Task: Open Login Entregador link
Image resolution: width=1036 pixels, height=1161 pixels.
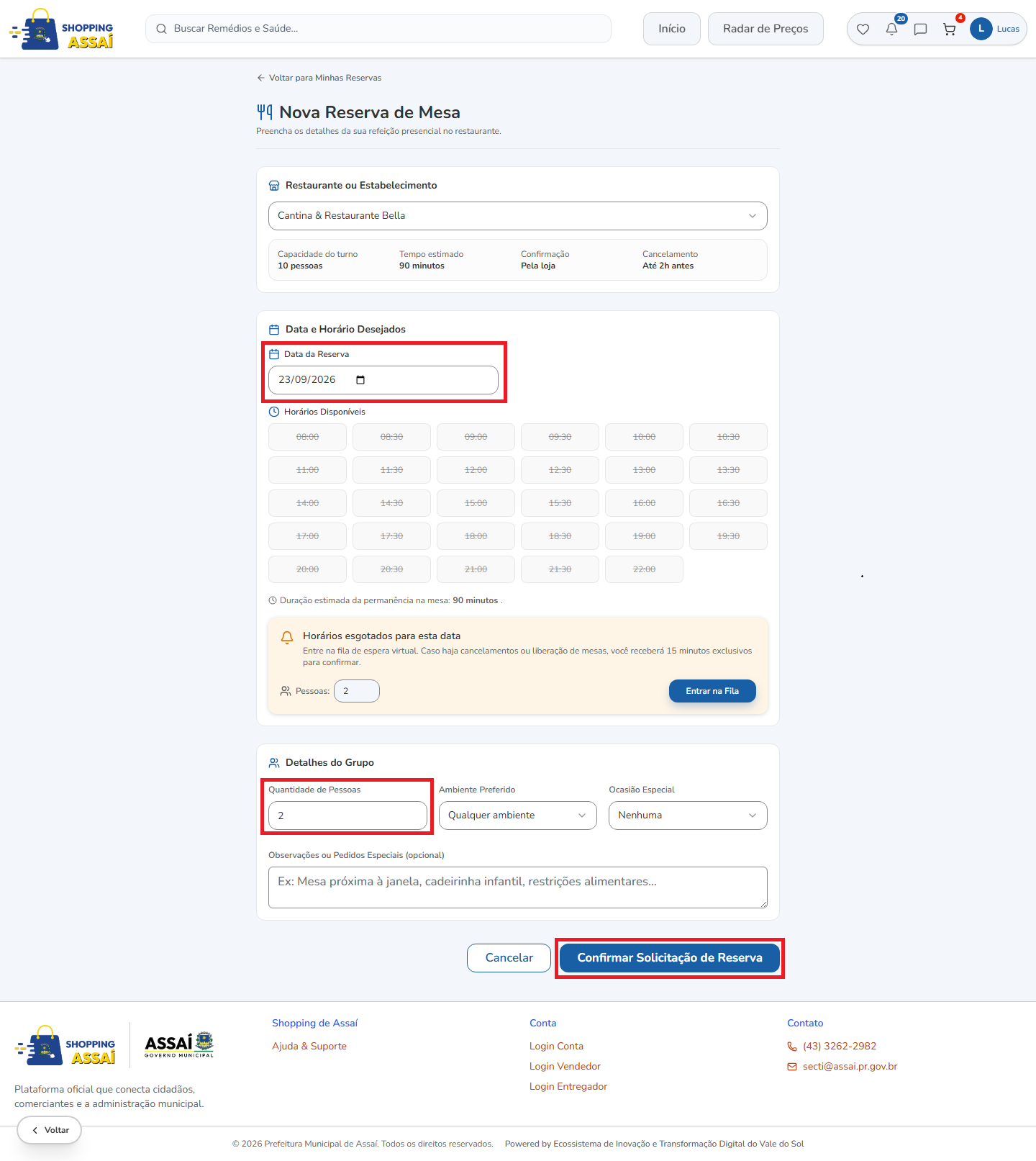Action: [x=568, y=1087]
